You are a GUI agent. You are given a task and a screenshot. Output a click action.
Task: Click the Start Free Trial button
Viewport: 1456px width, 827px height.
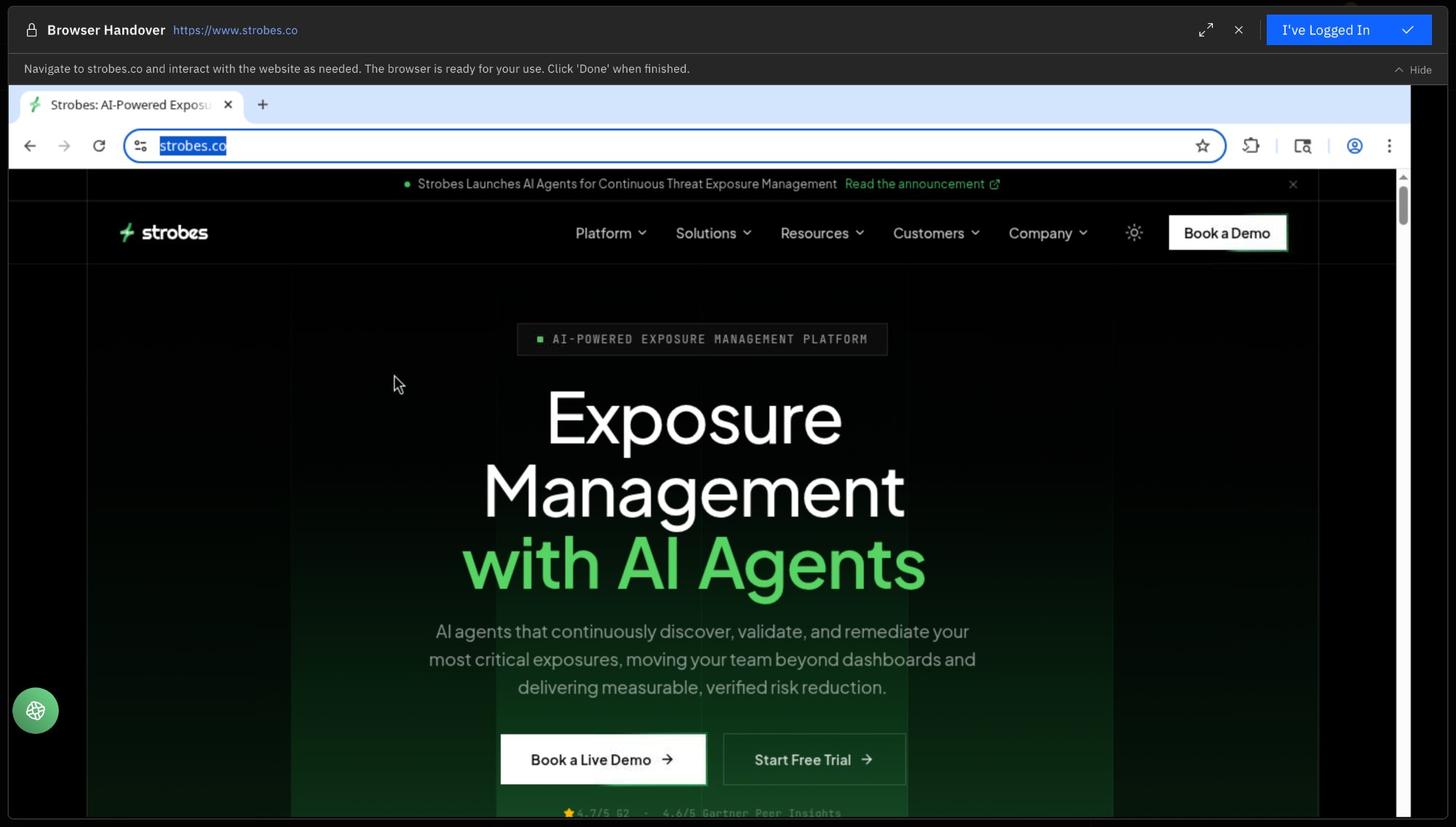tap(814, 760)
